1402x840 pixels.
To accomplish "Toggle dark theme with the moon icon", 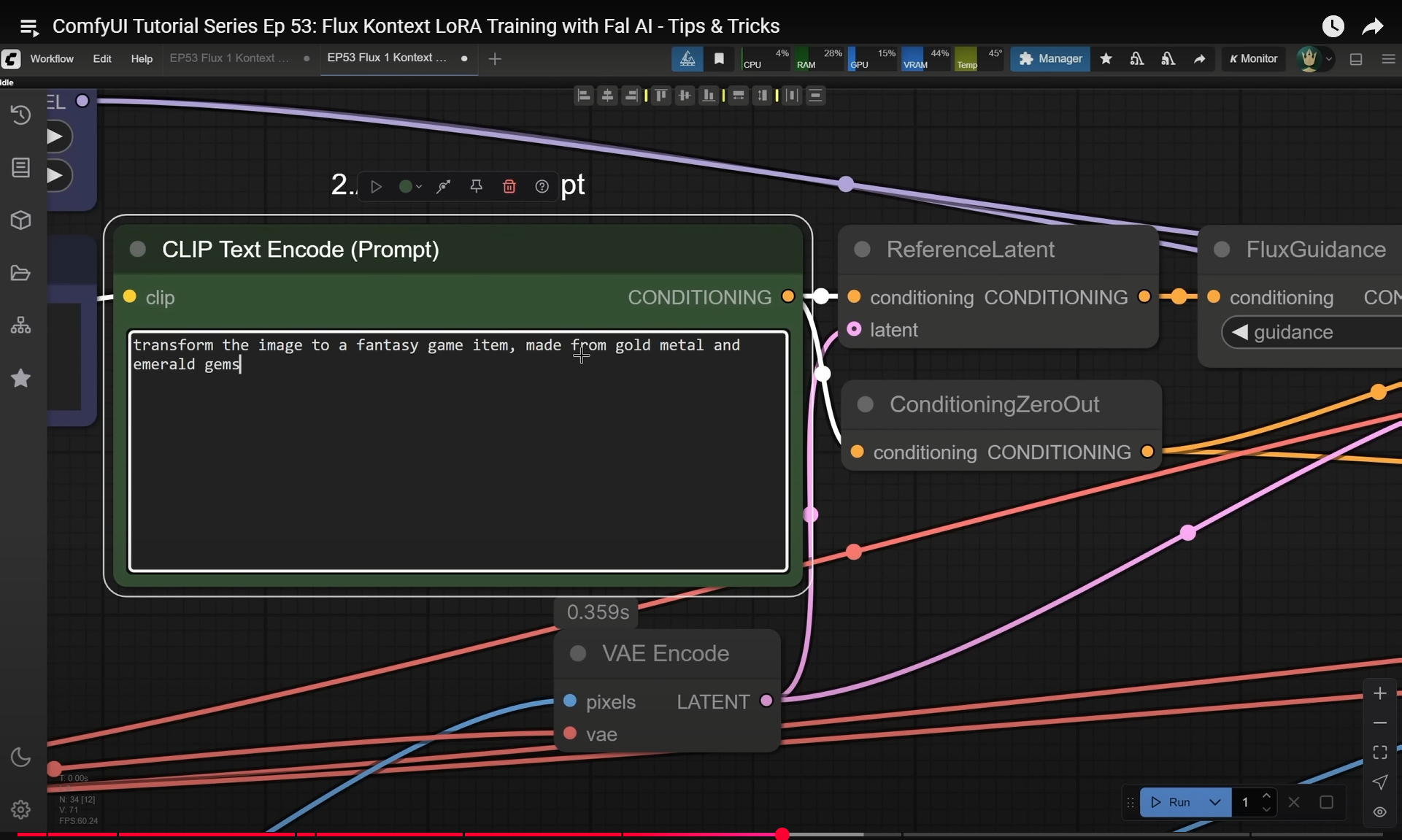I will click(x=20, y=758).
